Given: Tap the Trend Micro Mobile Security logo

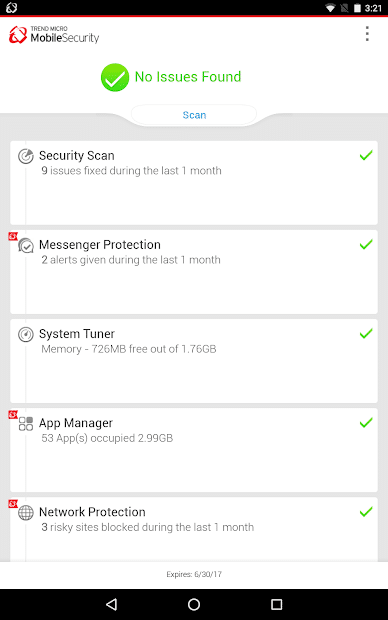Looking at the screenshot, I should click(x=54, y=35).
